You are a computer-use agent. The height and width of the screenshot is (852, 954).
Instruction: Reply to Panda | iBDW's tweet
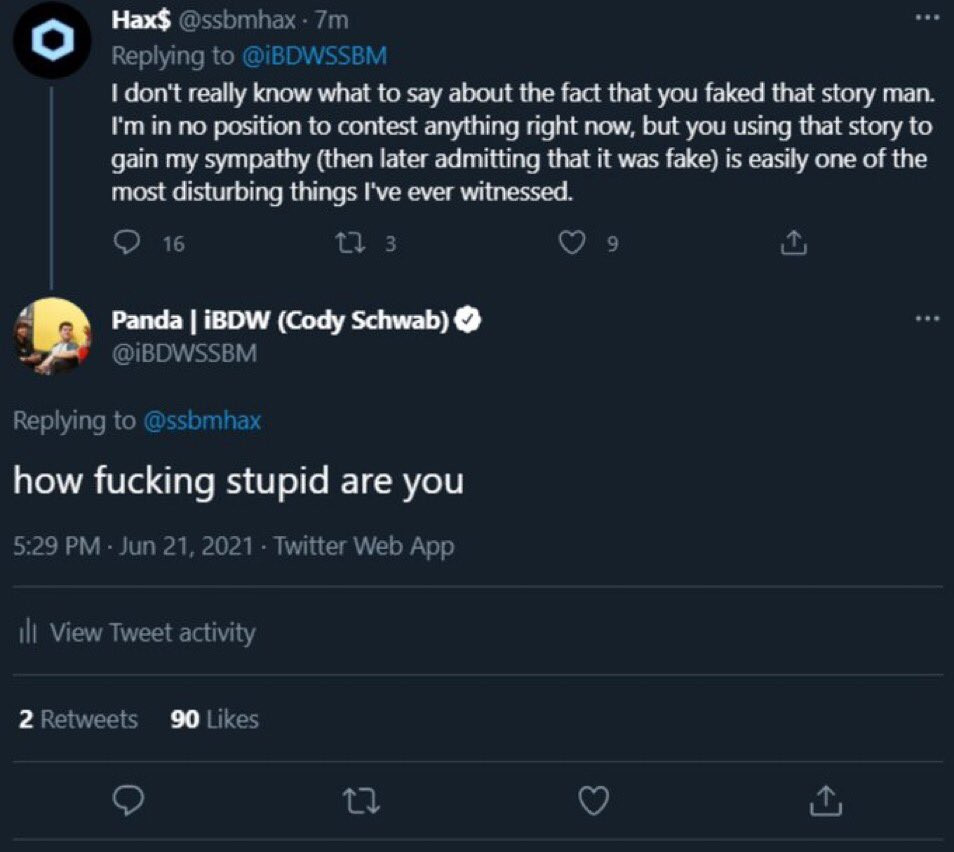point(128,800)
